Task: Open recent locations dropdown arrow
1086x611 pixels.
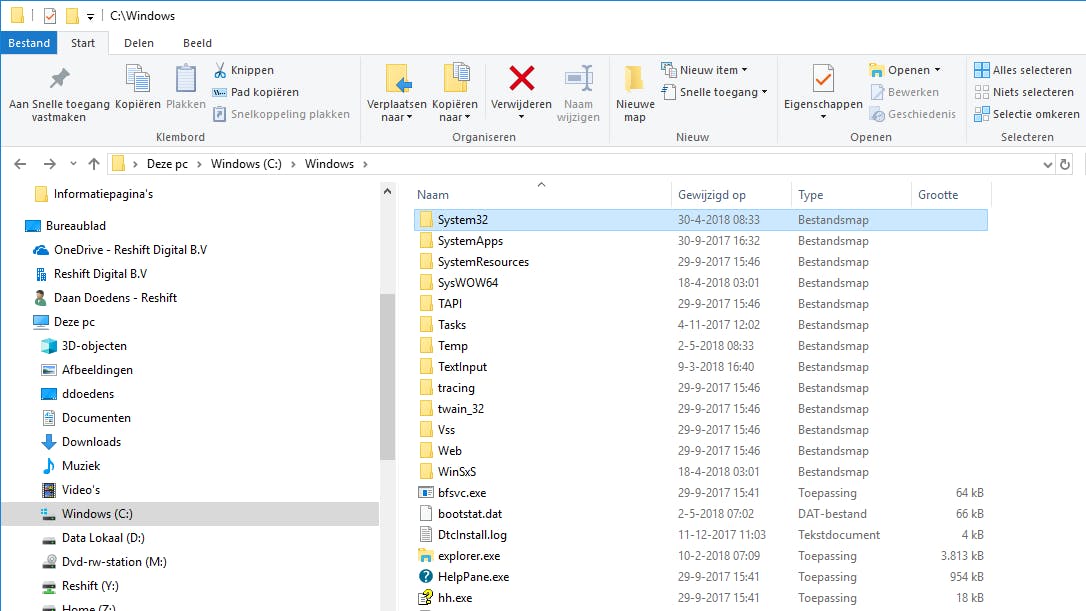Action: [73, 164]
